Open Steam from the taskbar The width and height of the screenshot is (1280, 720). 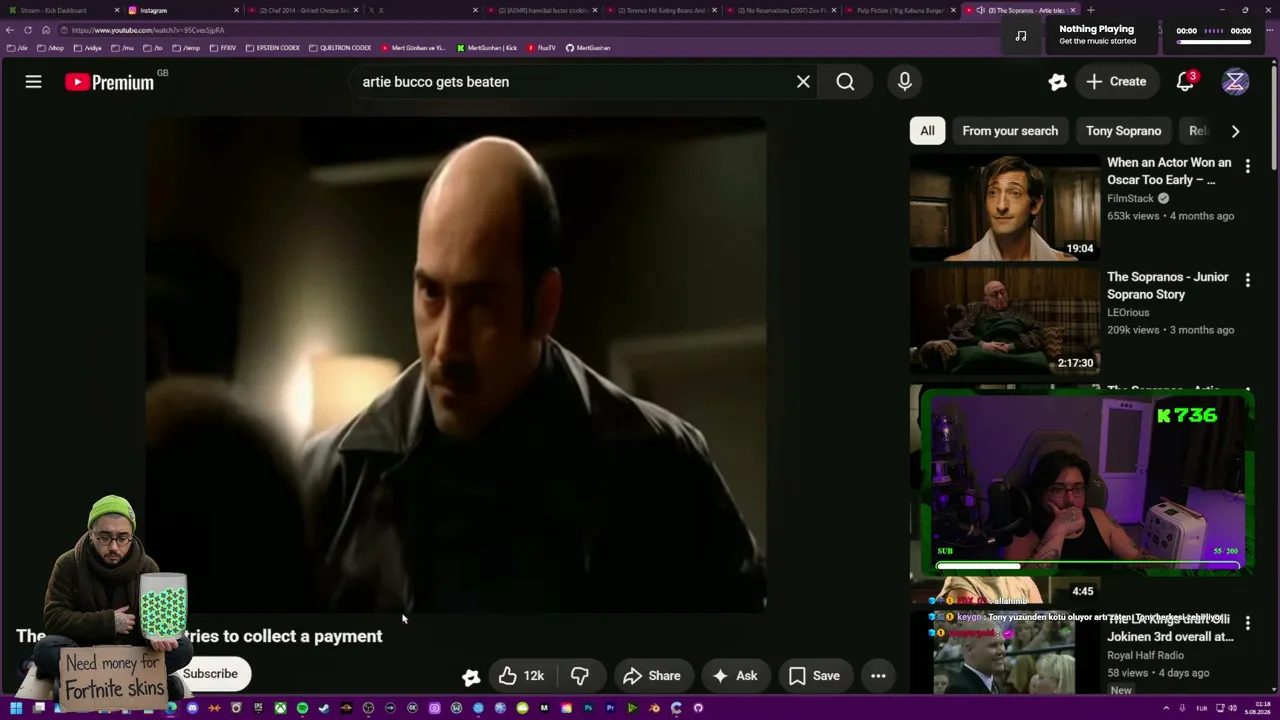pyautogui.click(x=324, y=708)
